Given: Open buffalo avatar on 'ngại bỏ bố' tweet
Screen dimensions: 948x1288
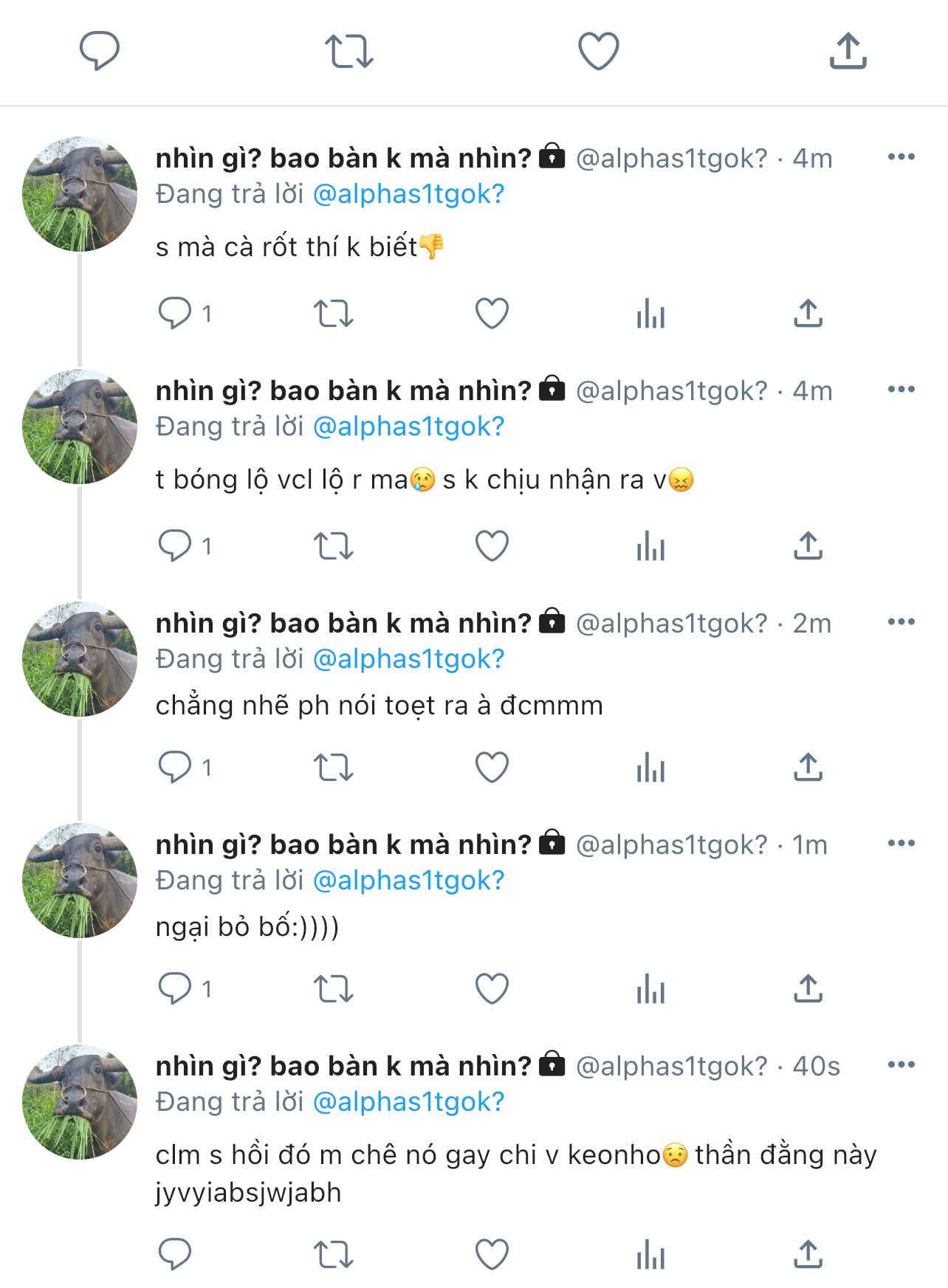Looking at the screenshot, I should coord(80,881).
